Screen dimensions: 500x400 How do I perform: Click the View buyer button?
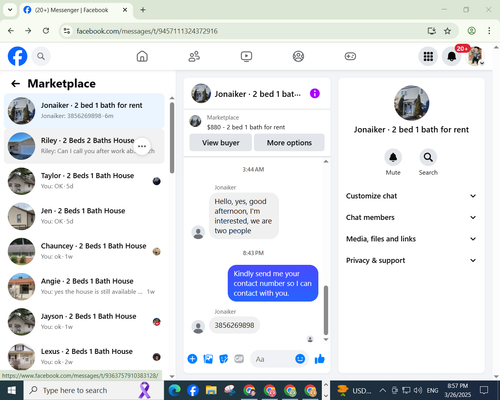coord(221,143)
